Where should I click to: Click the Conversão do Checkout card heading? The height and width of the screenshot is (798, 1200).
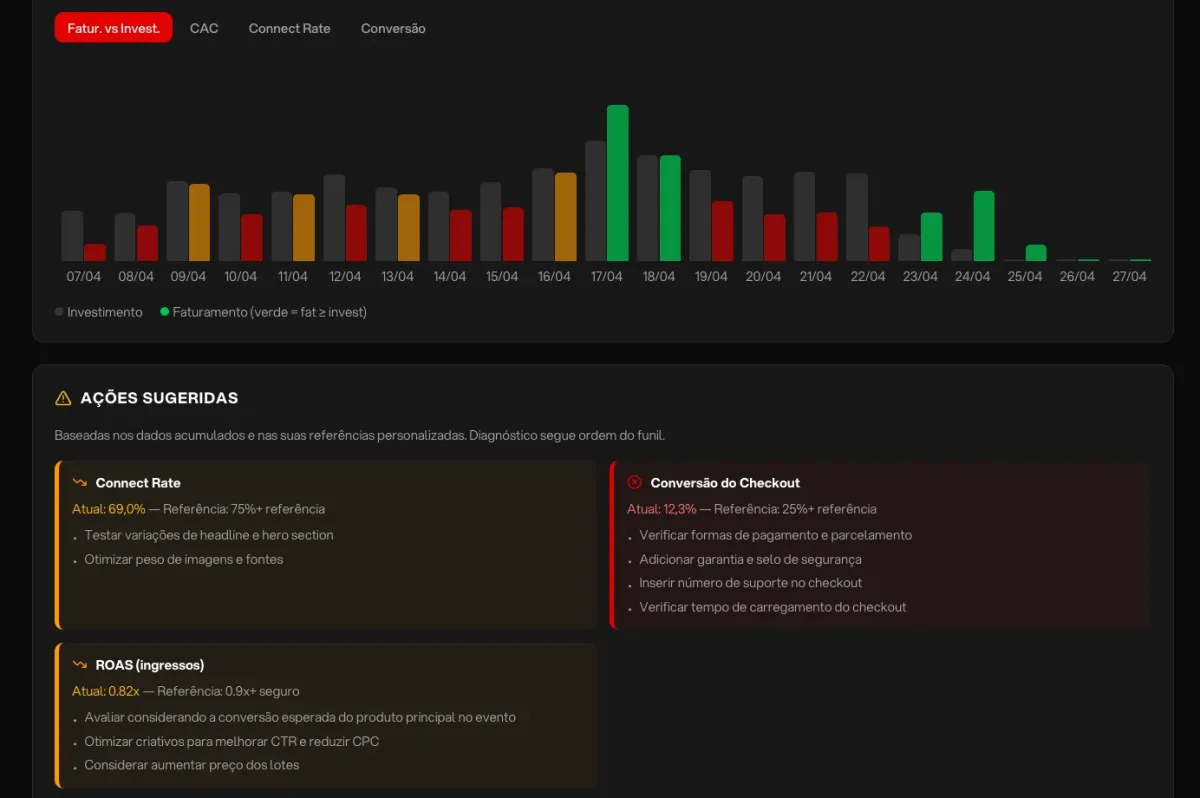[725, 483]
